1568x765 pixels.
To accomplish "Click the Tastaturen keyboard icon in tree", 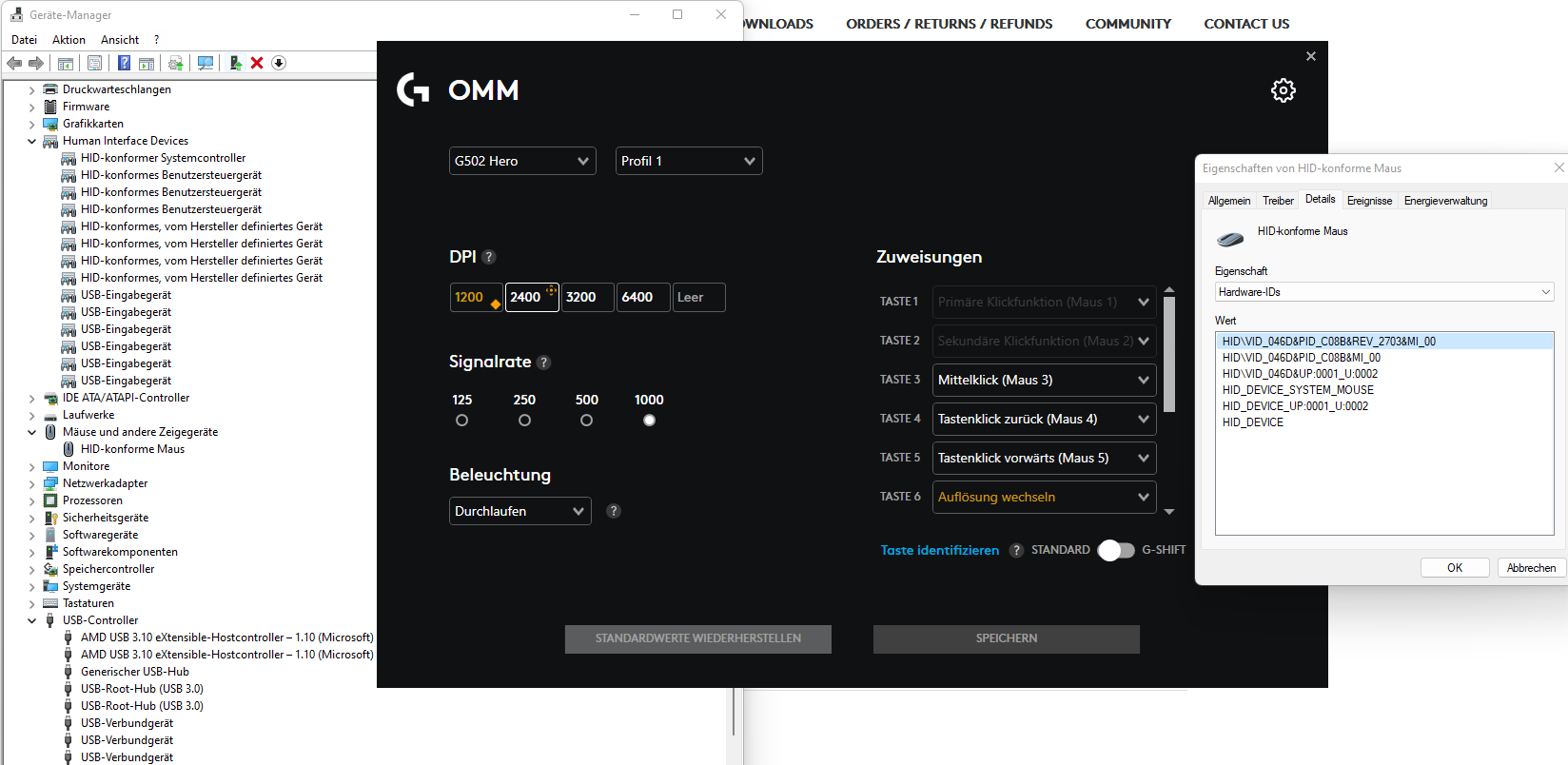I will [x=50, y=603].
